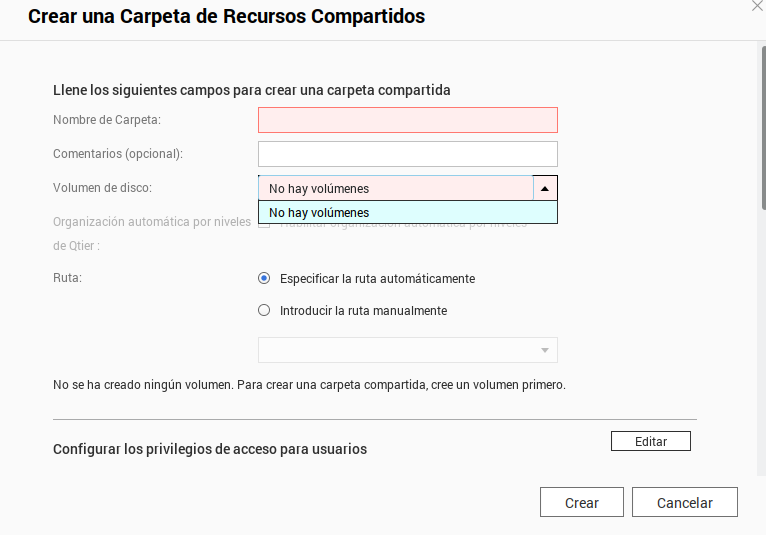Expand the manual path dropdown arrow
This screenshot has height=535, width=766.
[x=545, y=350]
